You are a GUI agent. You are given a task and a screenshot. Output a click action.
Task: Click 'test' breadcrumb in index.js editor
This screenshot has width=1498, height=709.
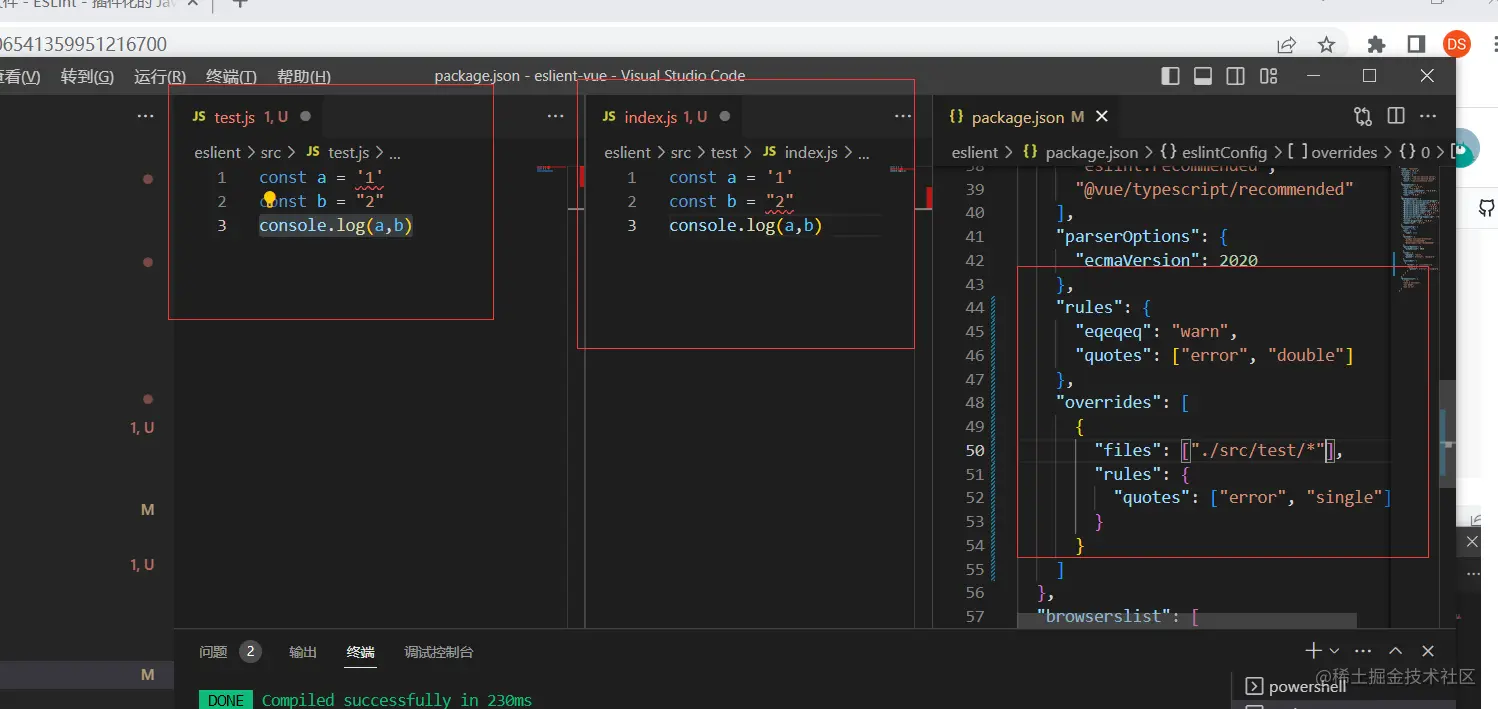[x=724, y=153]
